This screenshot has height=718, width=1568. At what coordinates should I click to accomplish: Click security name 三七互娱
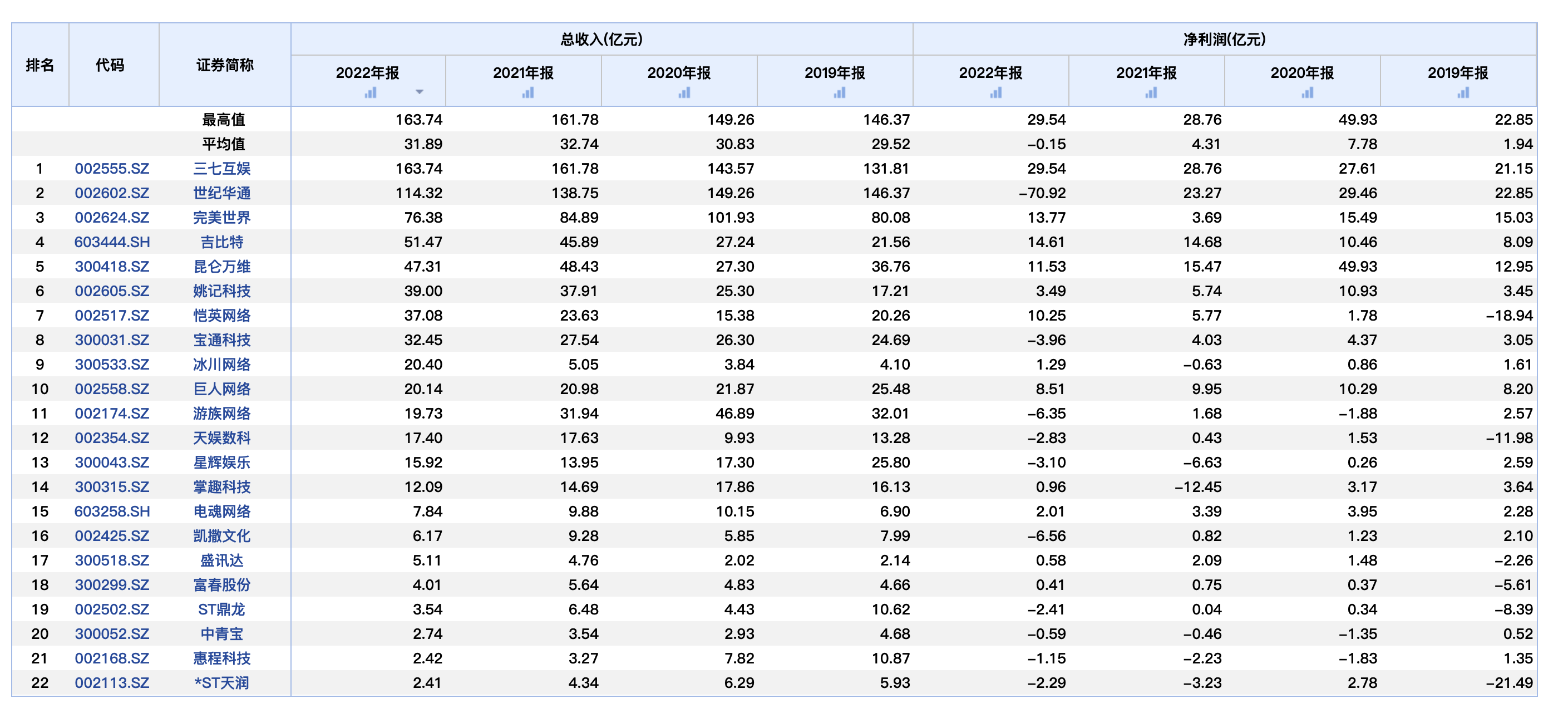tap(222, 169)
